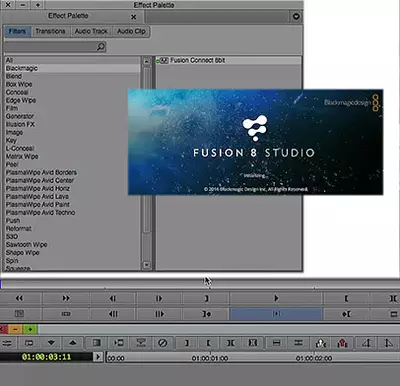Open the timeline fast menu sliders icon

(7, 343)
